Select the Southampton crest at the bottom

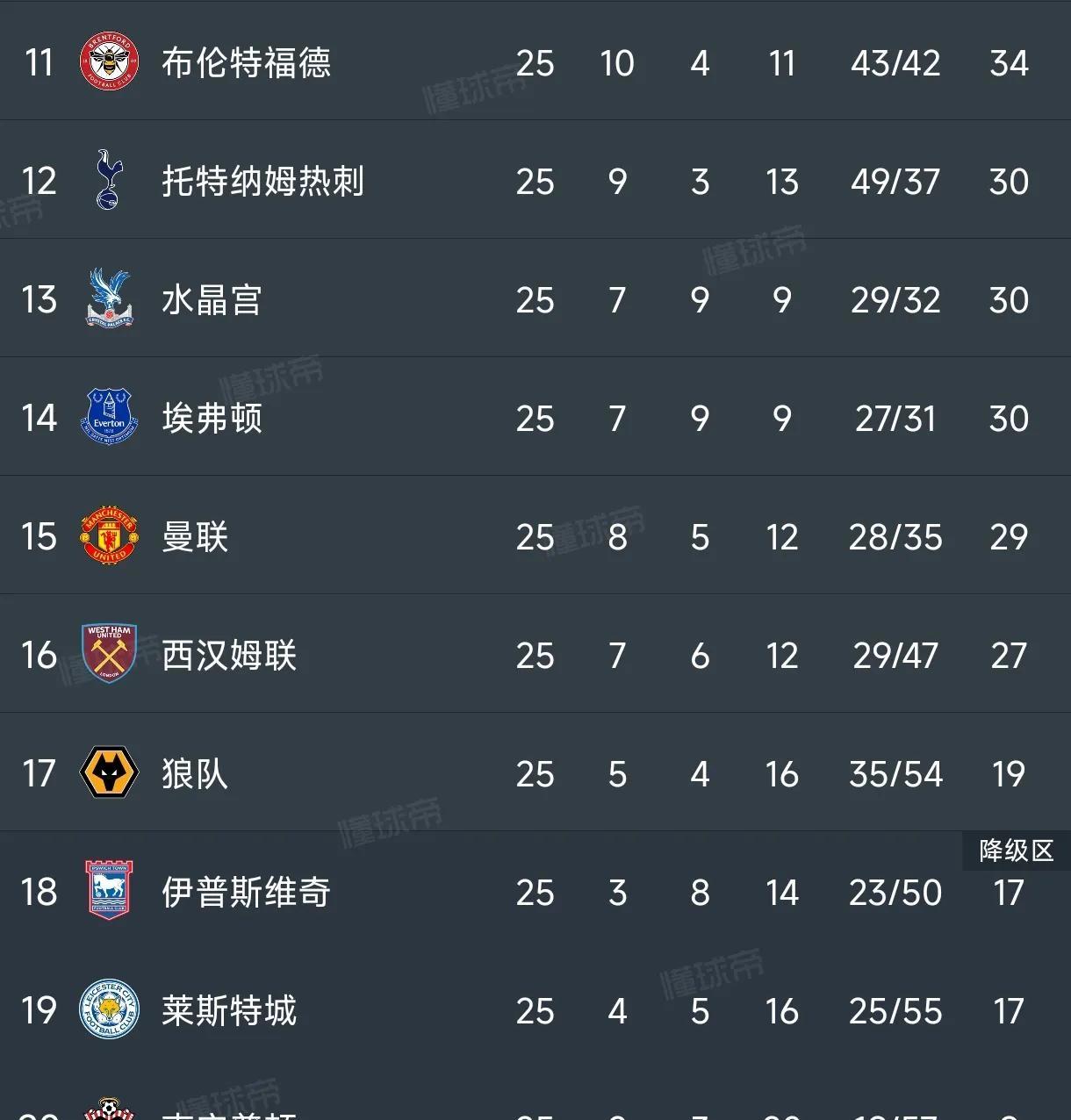click(x=109, y=1111)
